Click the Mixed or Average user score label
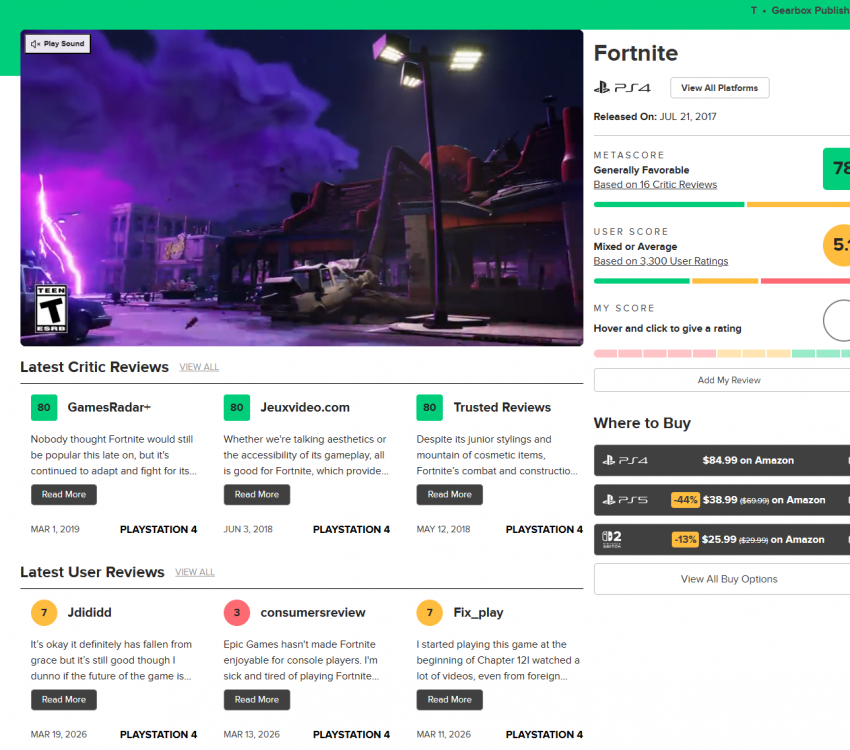850x750 pixels. (635, 247)
